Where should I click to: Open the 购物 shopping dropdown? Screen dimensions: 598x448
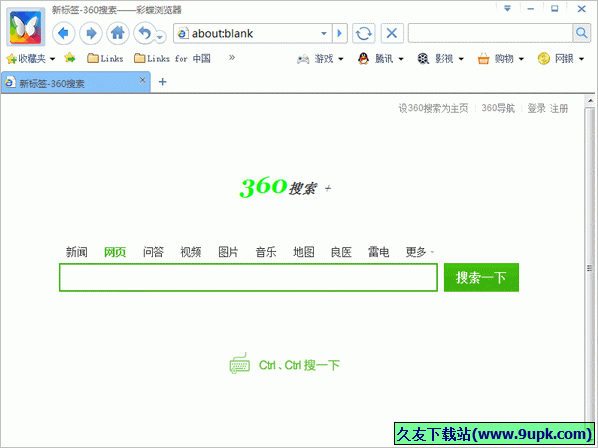tap(501, 59)
